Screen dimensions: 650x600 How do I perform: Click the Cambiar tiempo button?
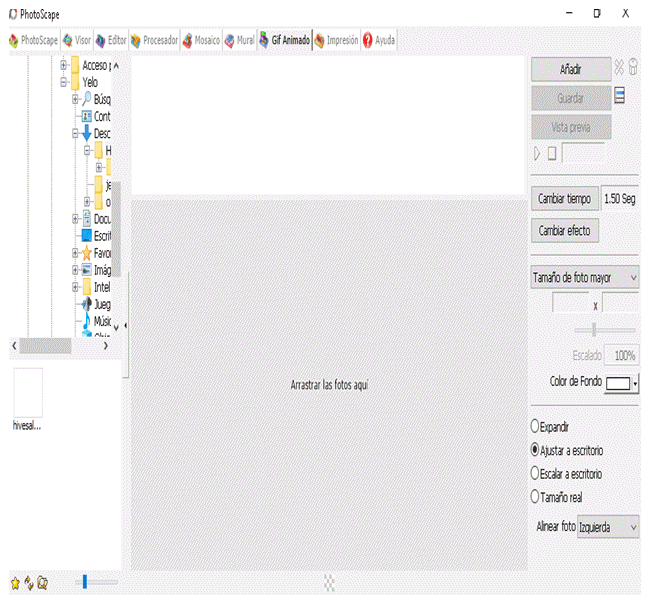(x=565, y=199)
